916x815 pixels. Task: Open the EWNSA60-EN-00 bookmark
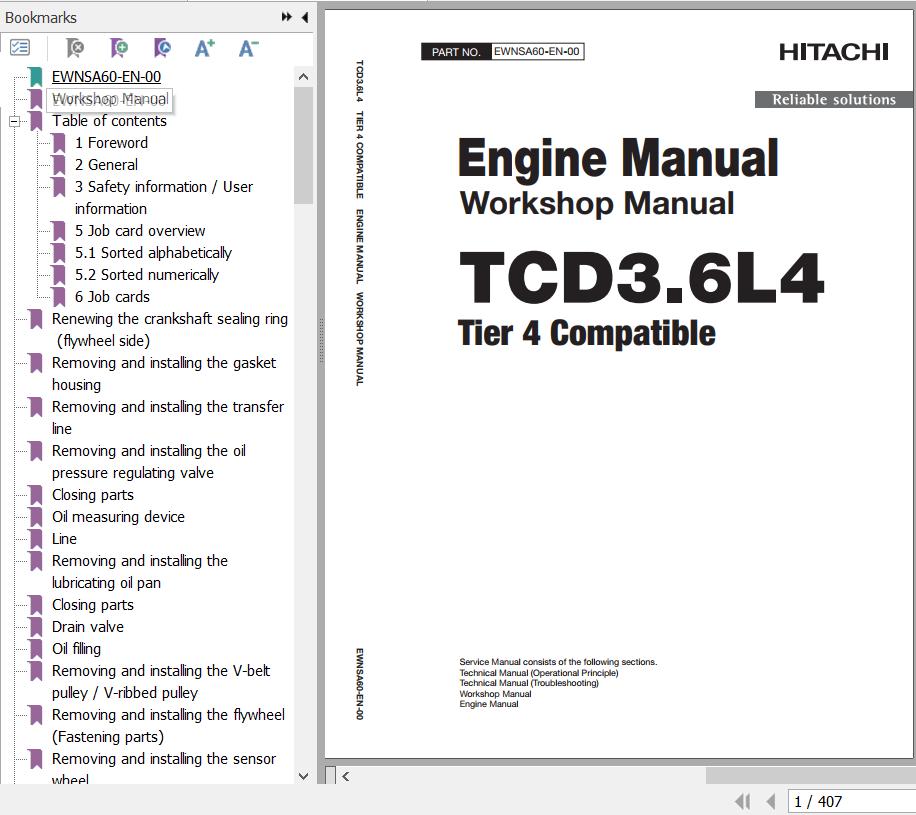(106, 77)
